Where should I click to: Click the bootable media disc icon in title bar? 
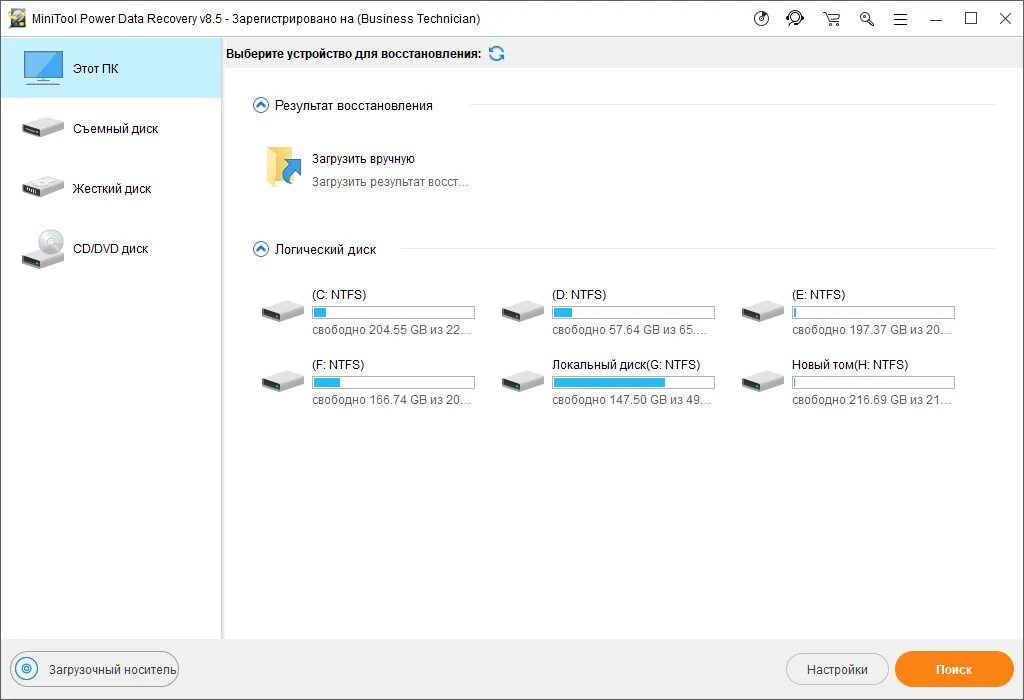761,18
